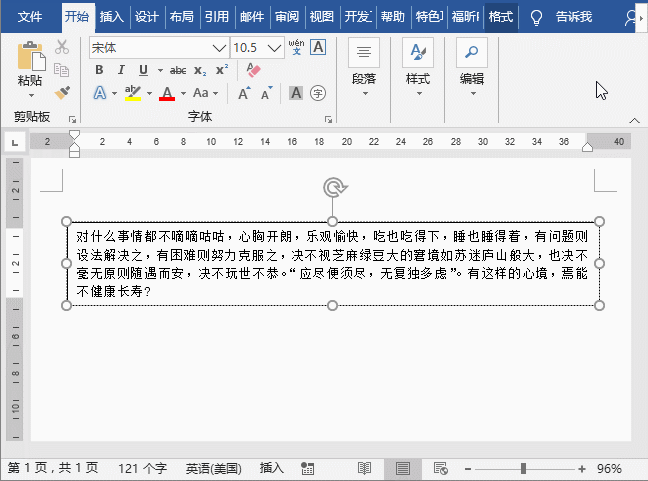Image resolution: width=648 pixels, height=481 pixels.
Task: Switch to Format (格式) tab
Action: tap(501, 17)
